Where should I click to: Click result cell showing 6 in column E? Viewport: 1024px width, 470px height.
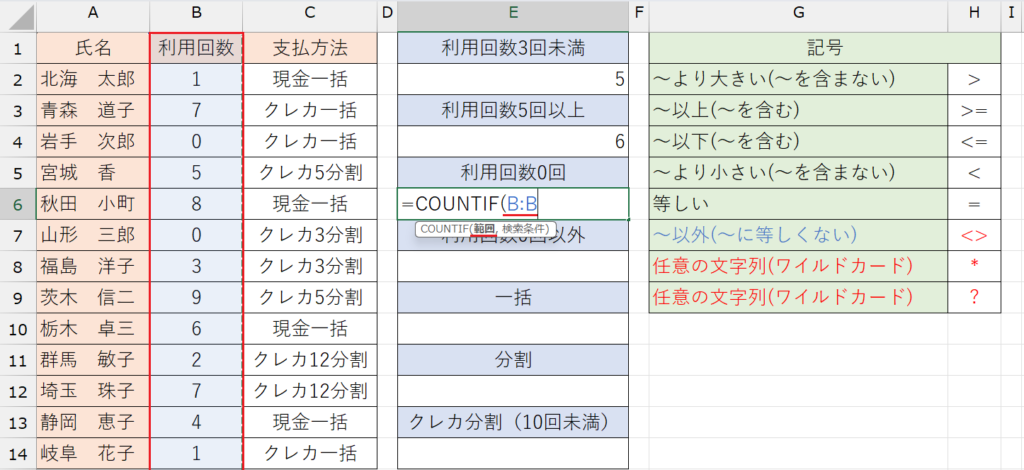[x=513, y=142]
